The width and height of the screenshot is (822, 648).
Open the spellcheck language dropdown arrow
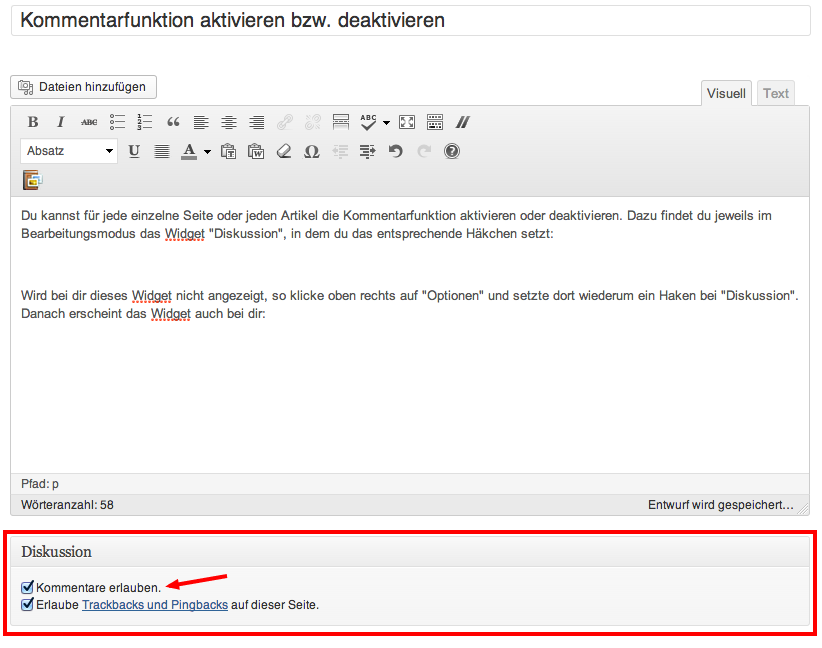(386, 123)
